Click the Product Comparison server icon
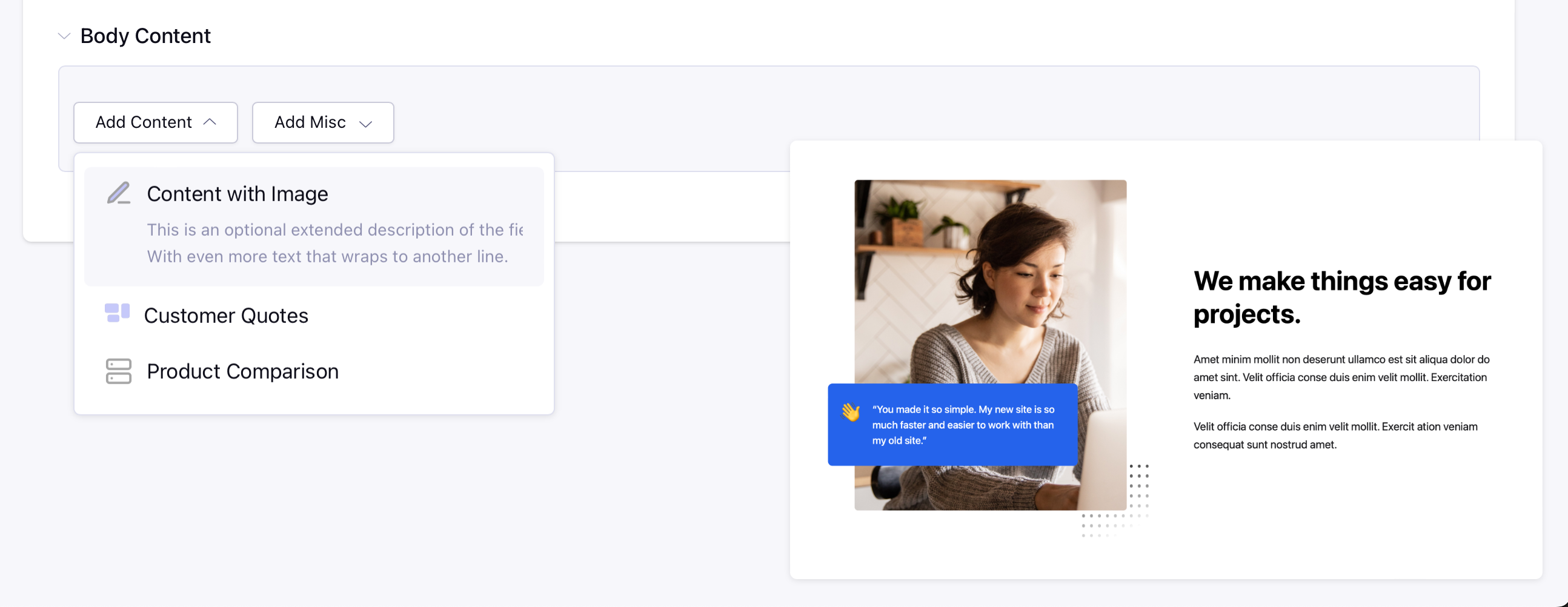The image size is (1568, 607). point(119,371)
